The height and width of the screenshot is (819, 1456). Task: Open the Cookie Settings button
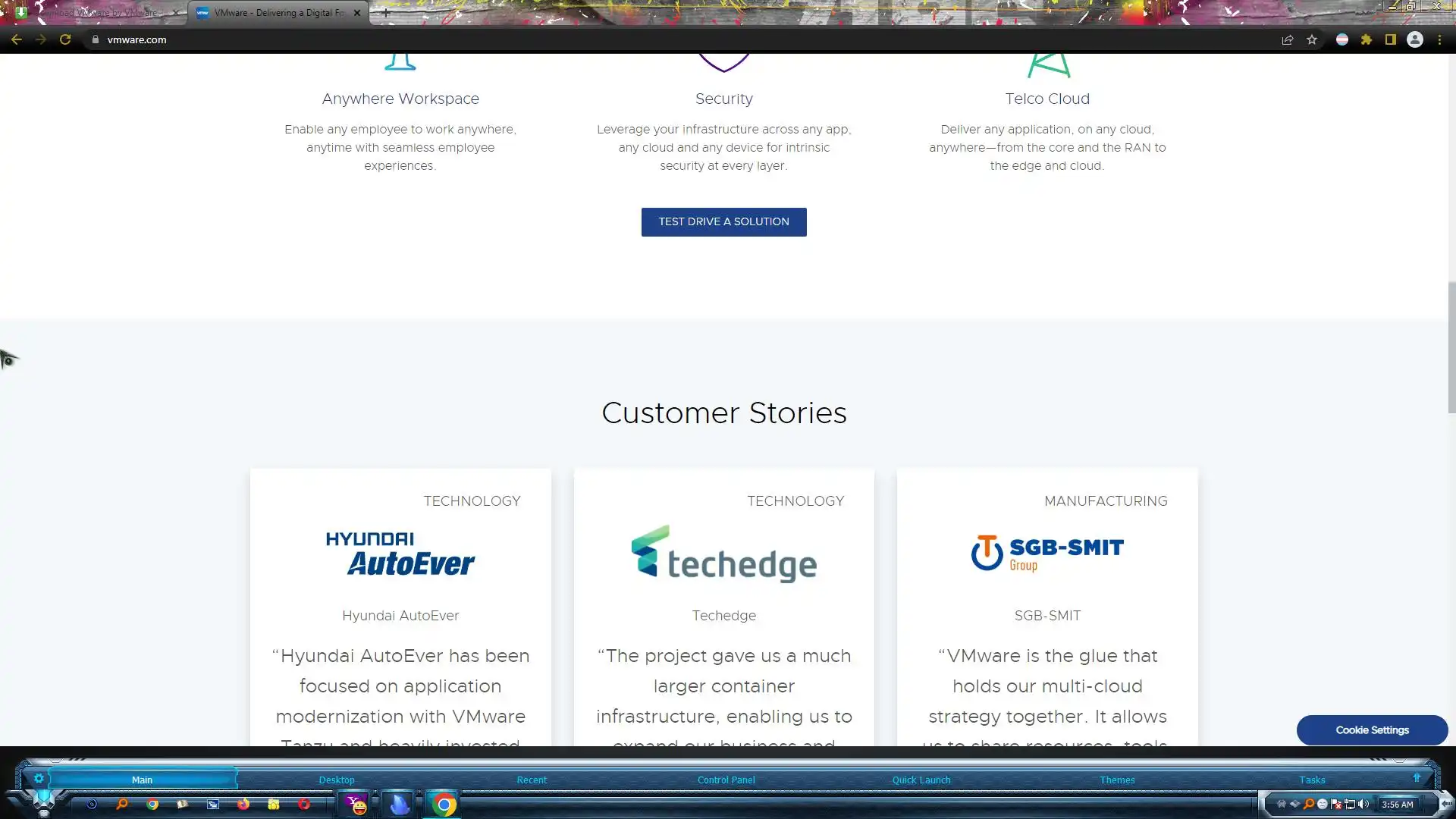[x=1372, y=730]
